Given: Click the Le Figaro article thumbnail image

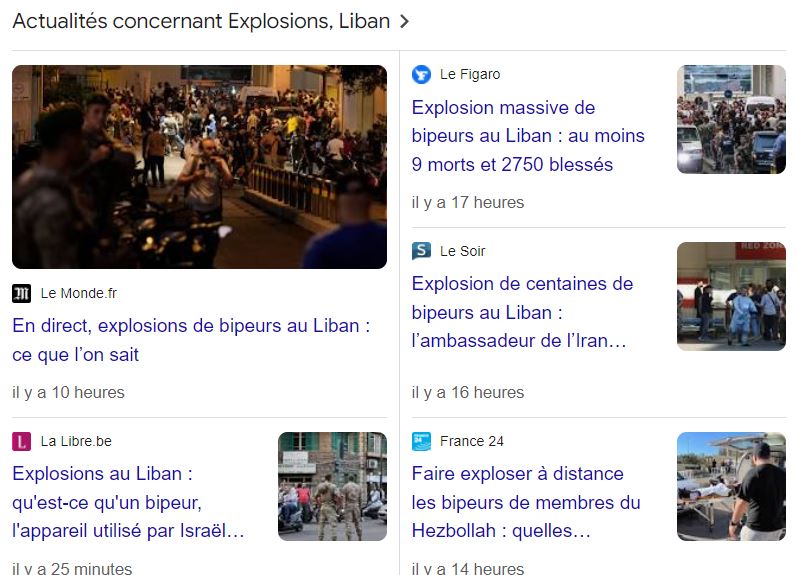Looking at the screenshot, I should 731,120.
